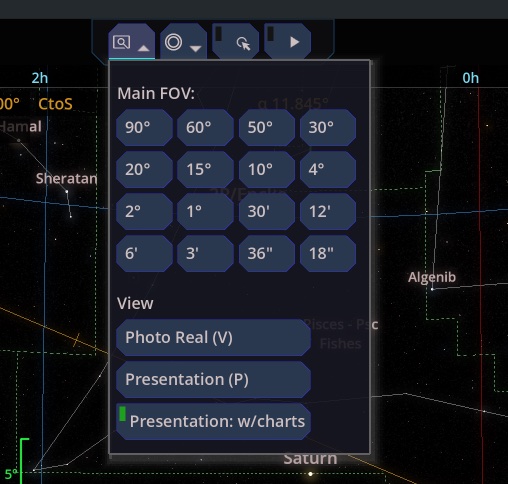Set main FOV to 3 arcminutes
Screen dimensions: 508x484
(x=205, y=253)
